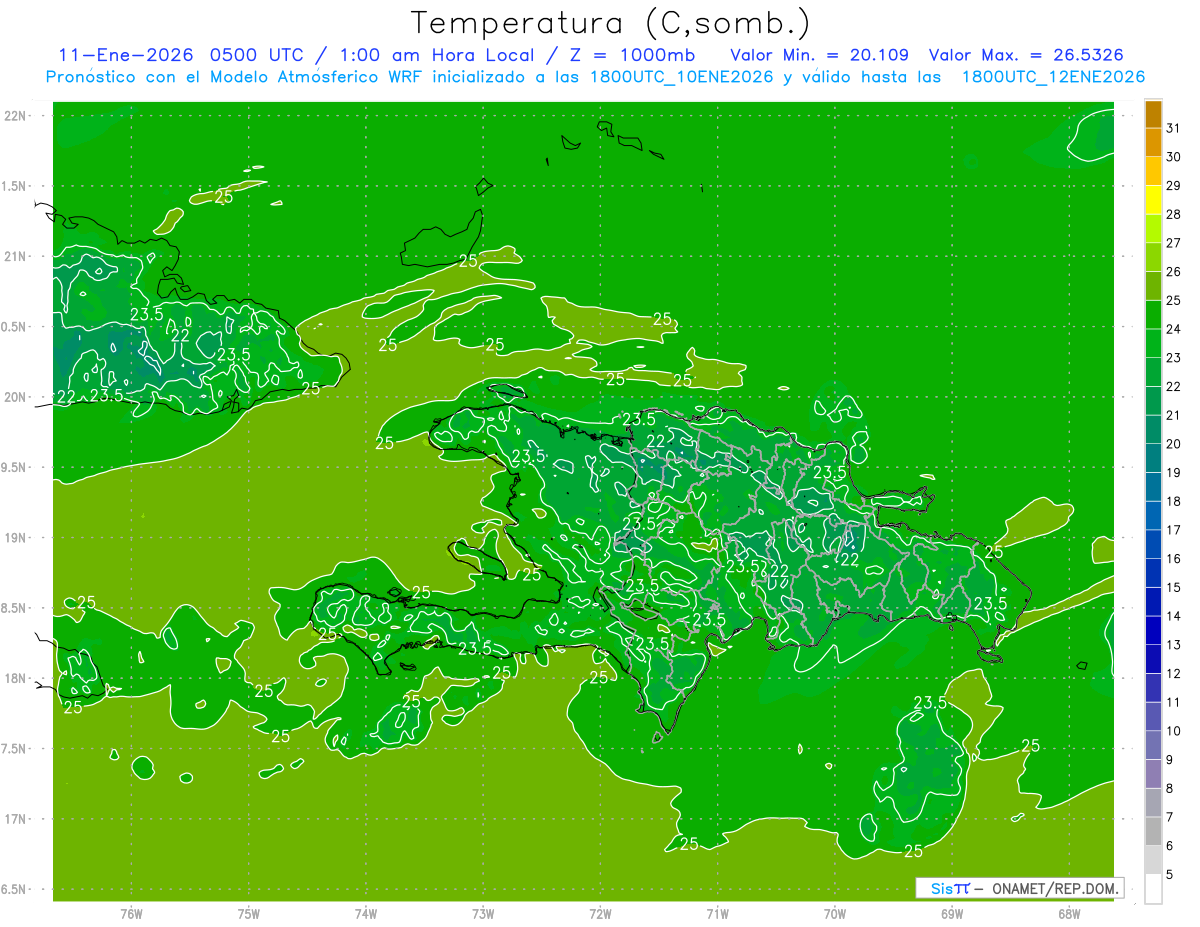Screen dimensions: 1200x927
Task: Click the '76W' longitude label
Action: click(x=131, y=914)
